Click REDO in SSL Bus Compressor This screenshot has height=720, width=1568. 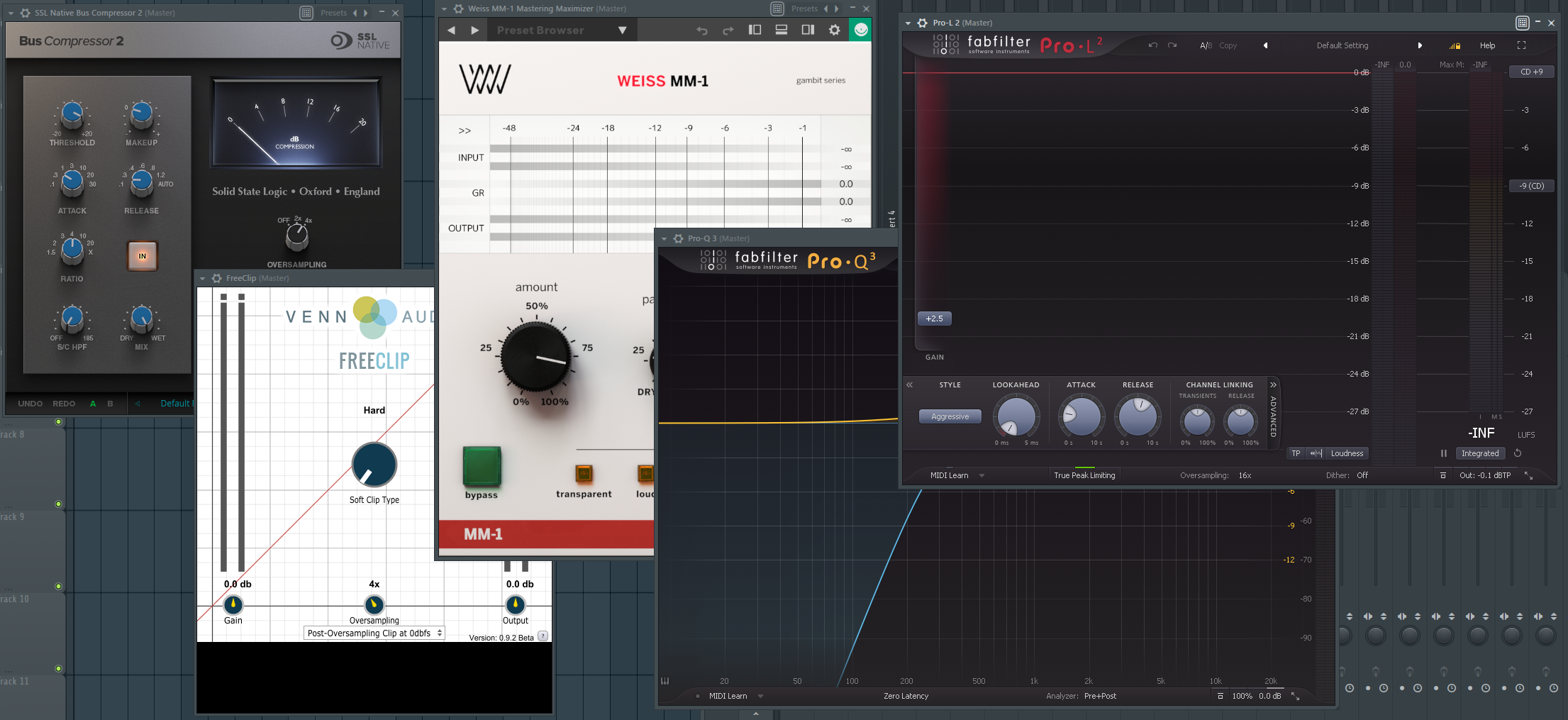click(x=64, y=404)
